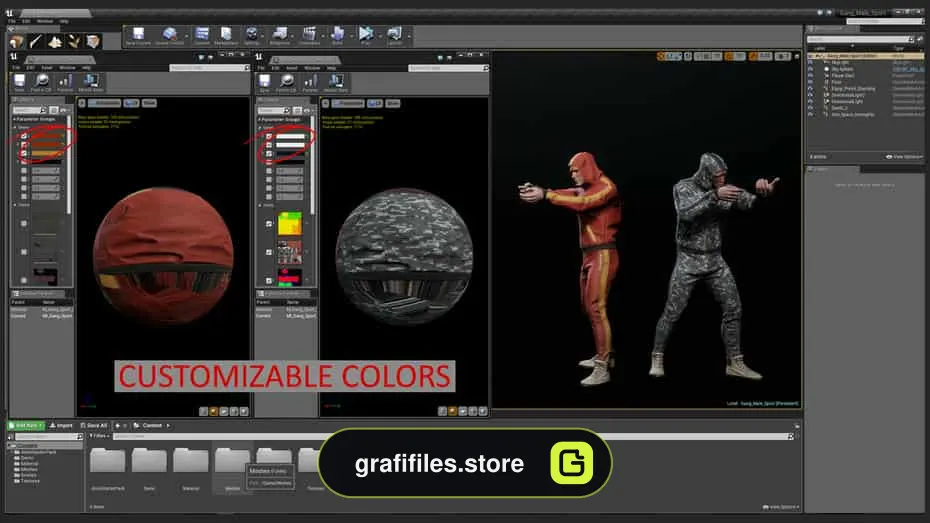930x523 pixels.
Task: Open the dropdown arrow beside Play
Action: (378, 36)
